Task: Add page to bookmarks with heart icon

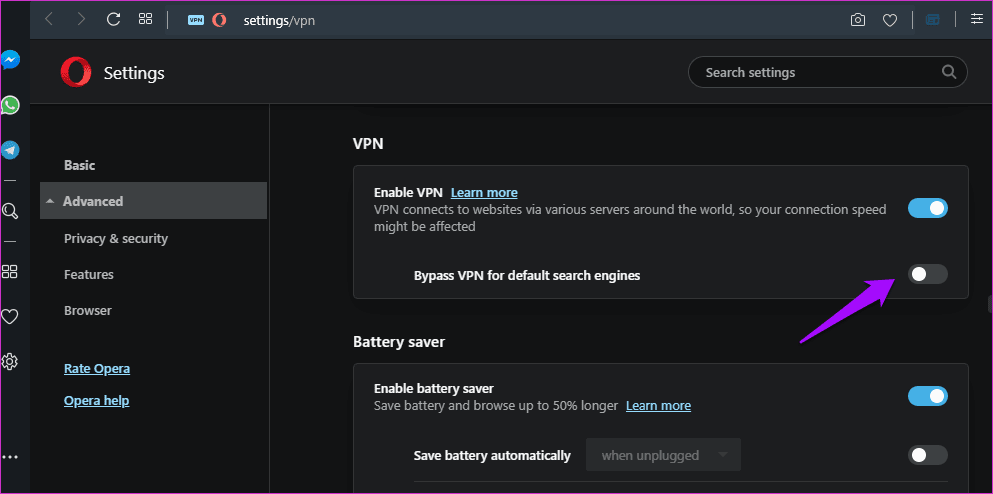Action: pos(890,20)
